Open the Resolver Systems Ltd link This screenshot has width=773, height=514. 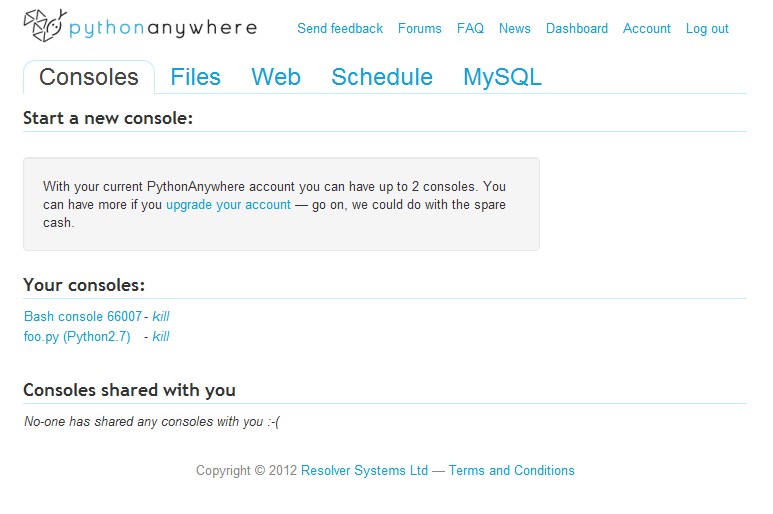click(364, 471)
